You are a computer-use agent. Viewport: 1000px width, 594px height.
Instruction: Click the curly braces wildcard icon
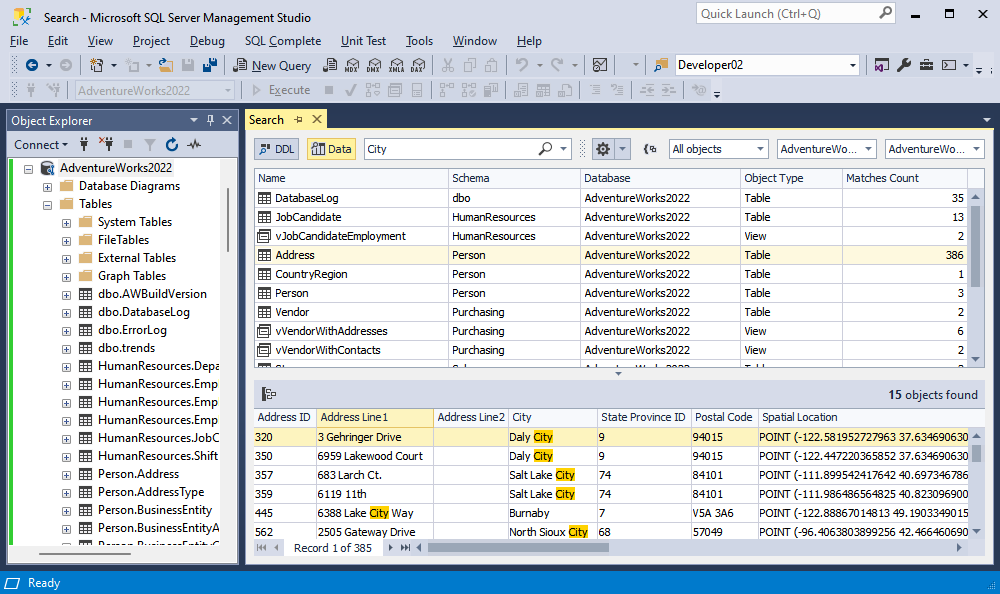click(x=650, y=149)
